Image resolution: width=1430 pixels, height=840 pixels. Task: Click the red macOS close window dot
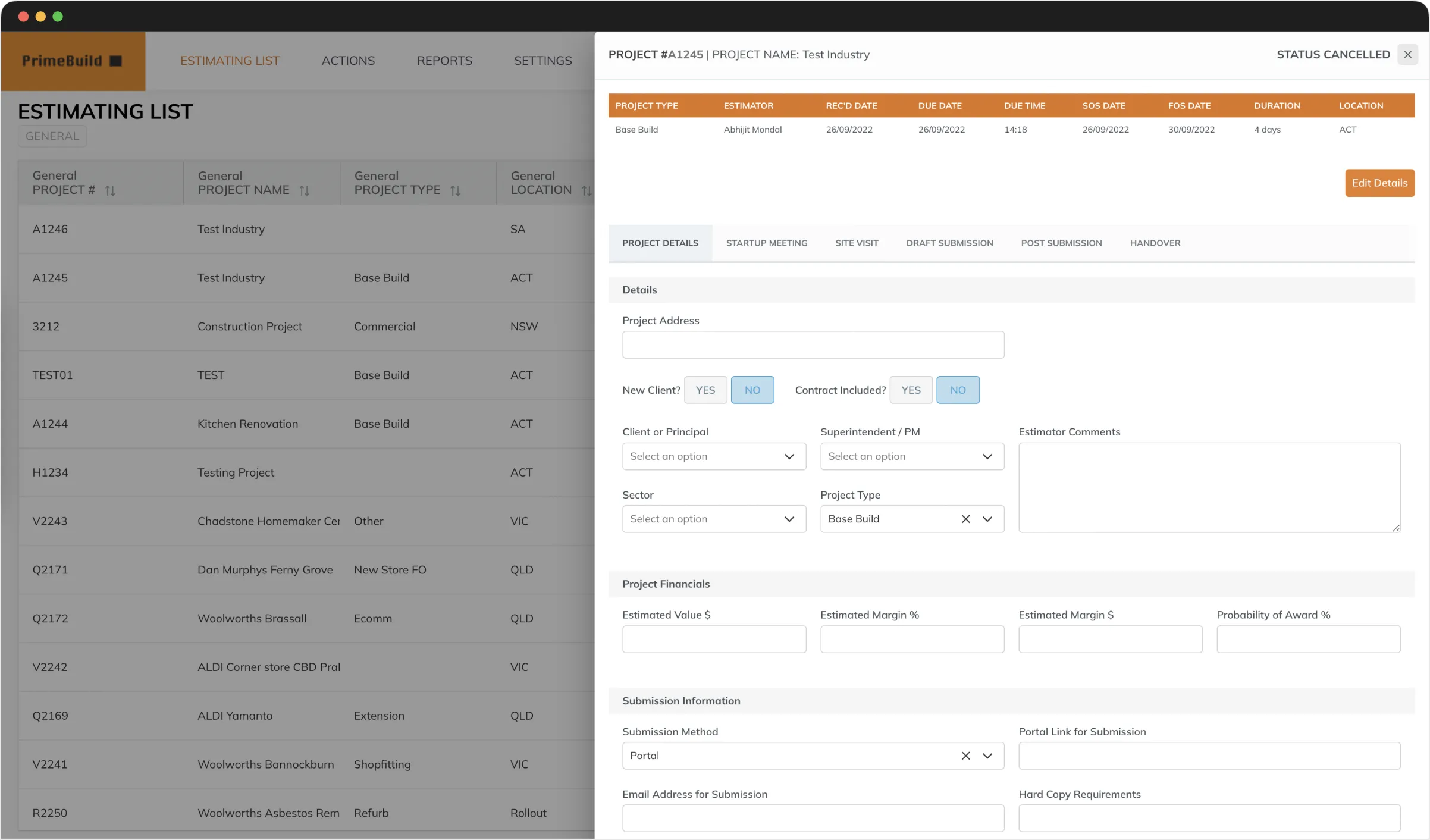pos(24,17)
